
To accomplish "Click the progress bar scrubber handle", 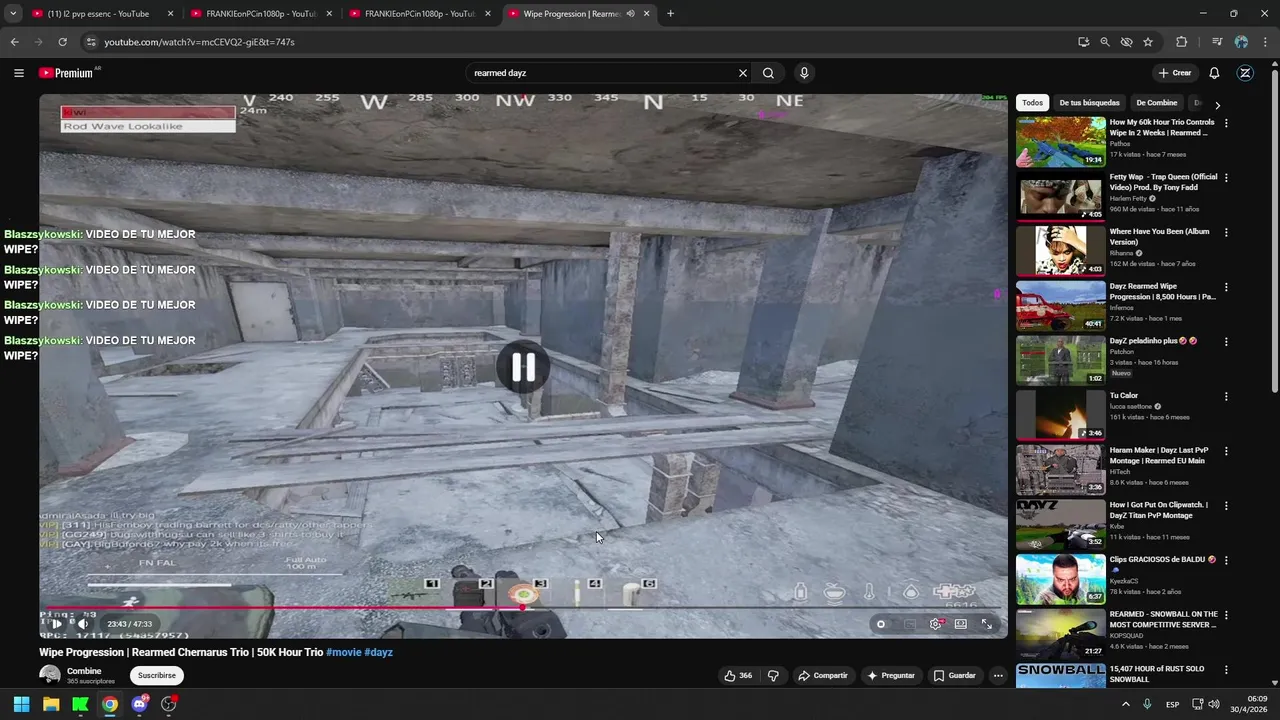I will 522,607.
